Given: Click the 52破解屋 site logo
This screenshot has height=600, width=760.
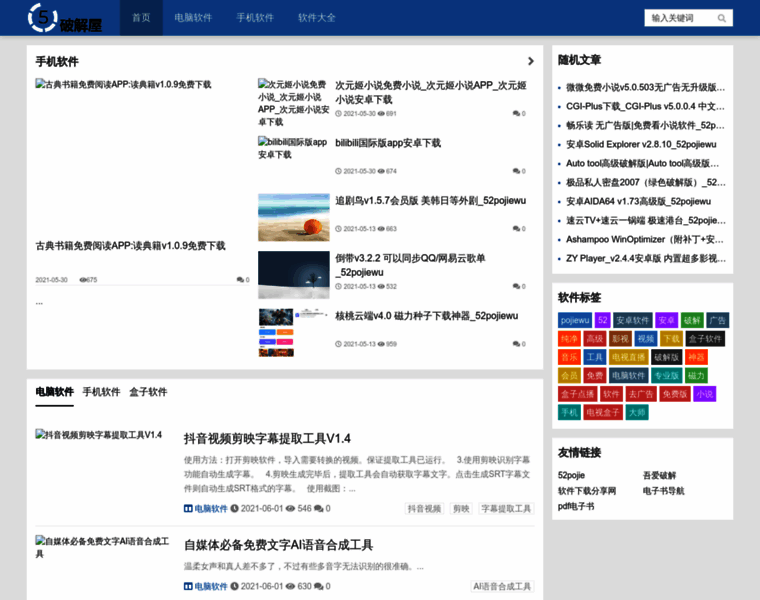Looking at the screenshot, I should [64, 18].
